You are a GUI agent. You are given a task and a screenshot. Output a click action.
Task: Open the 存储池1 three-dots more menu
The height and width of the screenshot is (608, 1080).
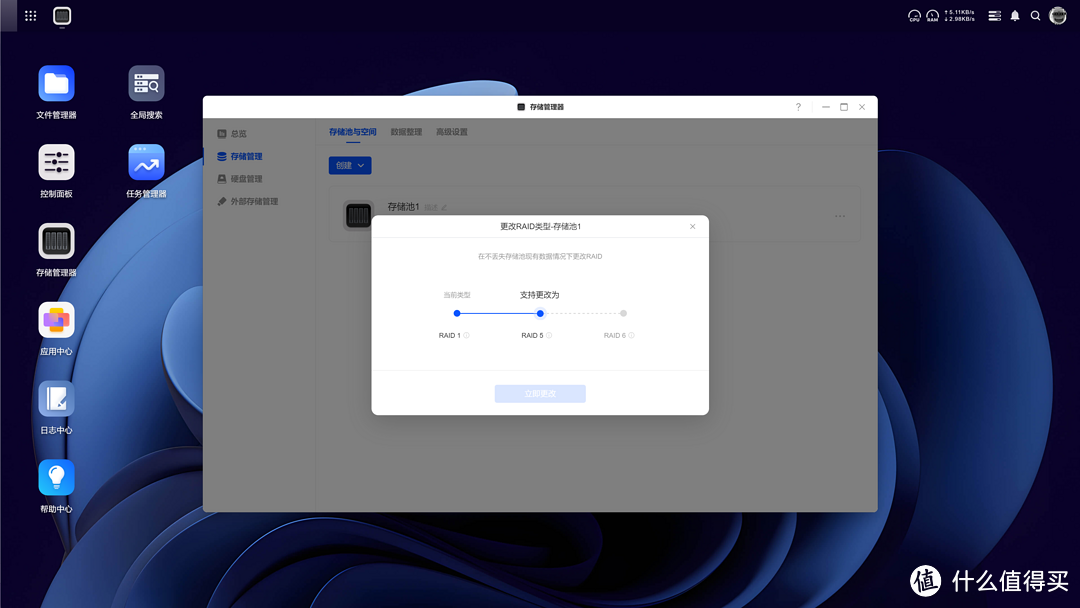(x=840, y=216)
